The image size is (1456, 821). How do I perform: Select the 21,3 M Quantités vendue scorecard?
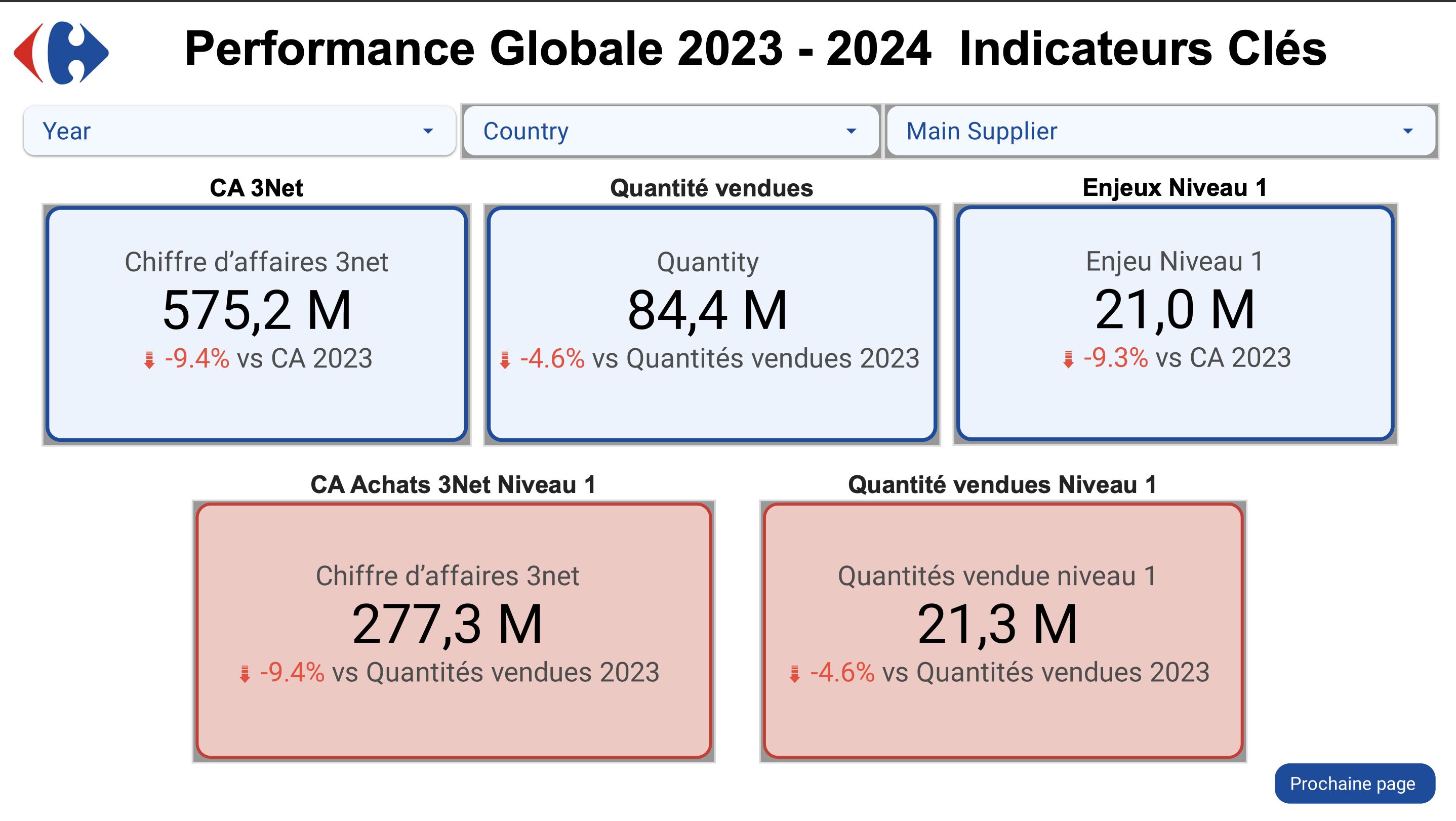[1003, 631]
